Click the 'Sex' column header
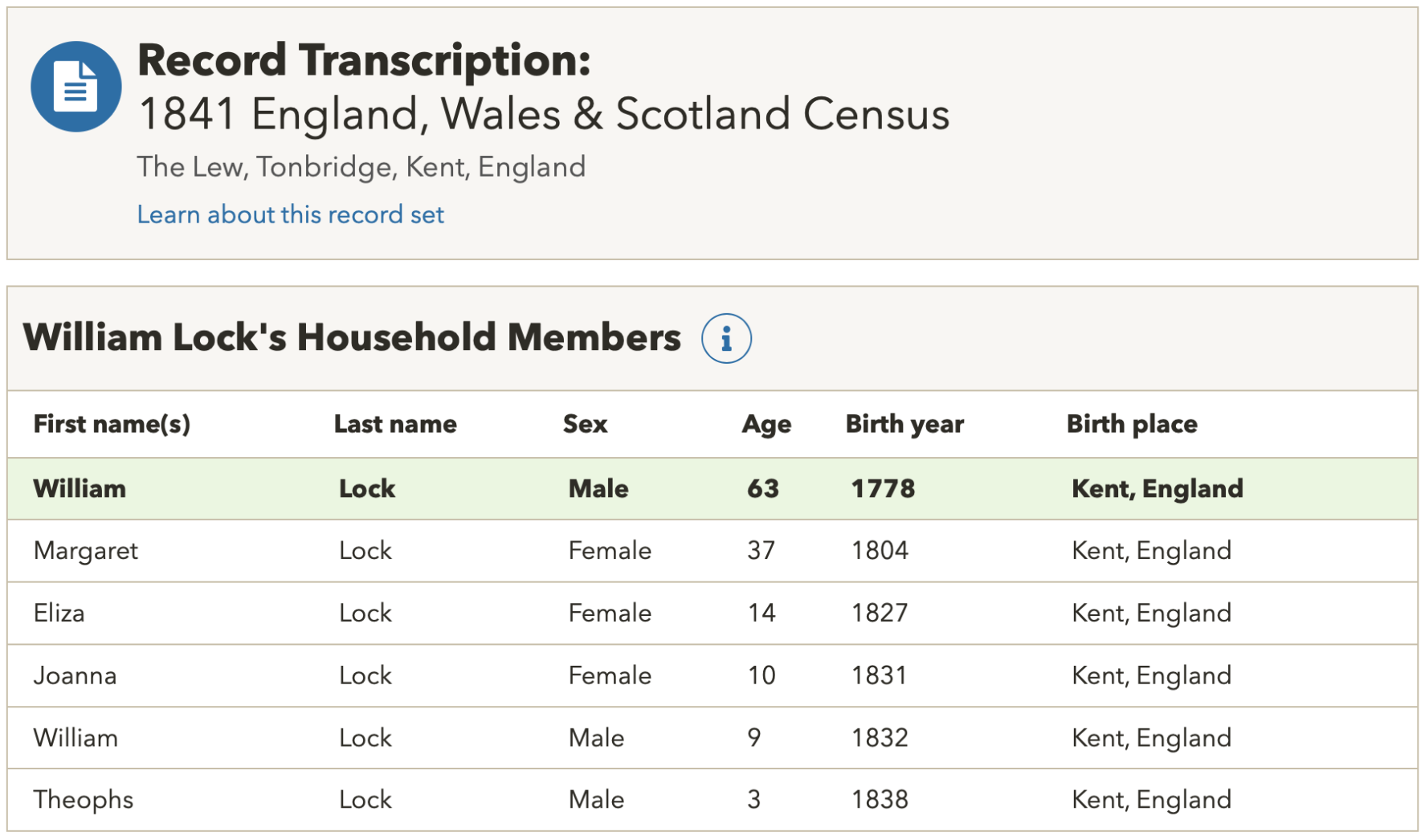This screenshot has width=1425, height=840. (585, 424)
